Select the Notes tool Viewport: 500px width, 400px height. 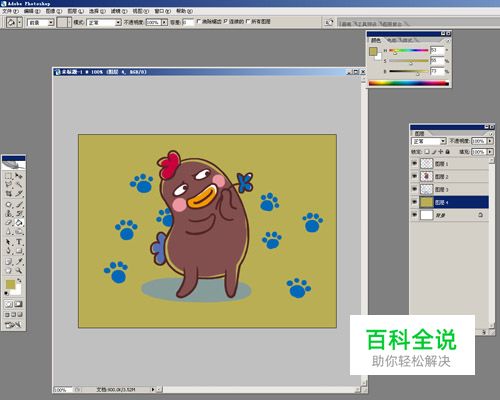coord(9,262)
